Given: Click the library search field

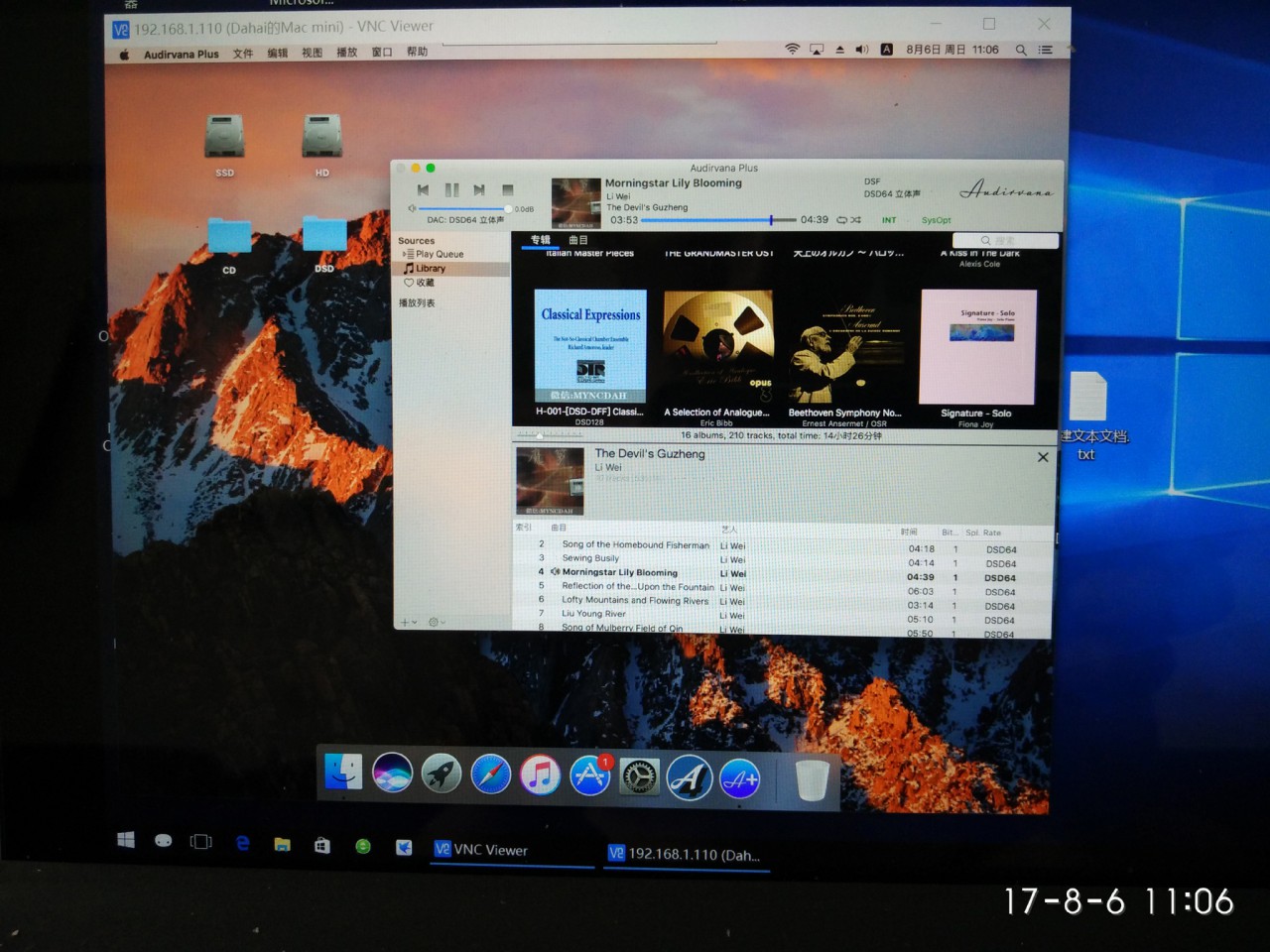Looking at the screenshot, I should click(x=1005, y=241).
